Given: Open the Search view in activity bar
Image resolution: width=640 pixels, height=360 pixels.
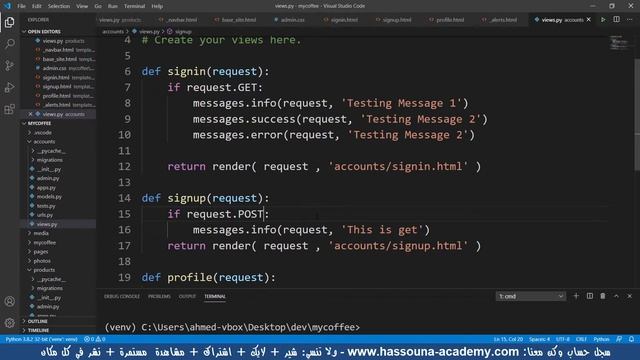Looking at the screenshot, I should 9,43.
